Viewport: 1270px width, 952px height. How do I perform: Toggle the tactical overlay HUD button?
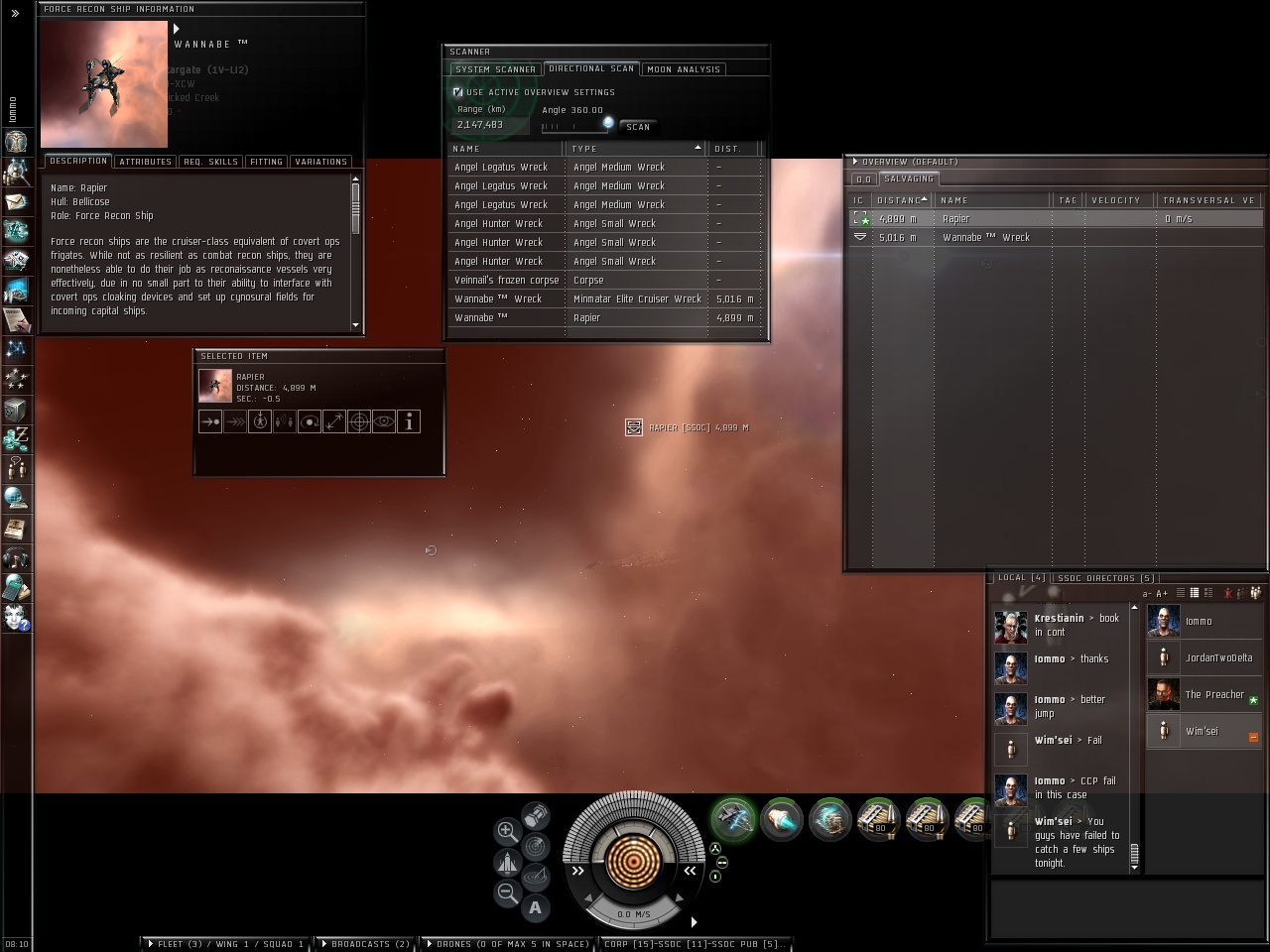(536, 877)
